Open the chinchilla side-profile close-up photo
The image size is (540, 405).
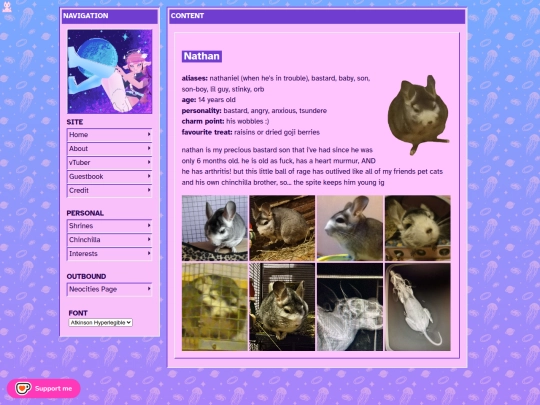[x=350, y=228]
